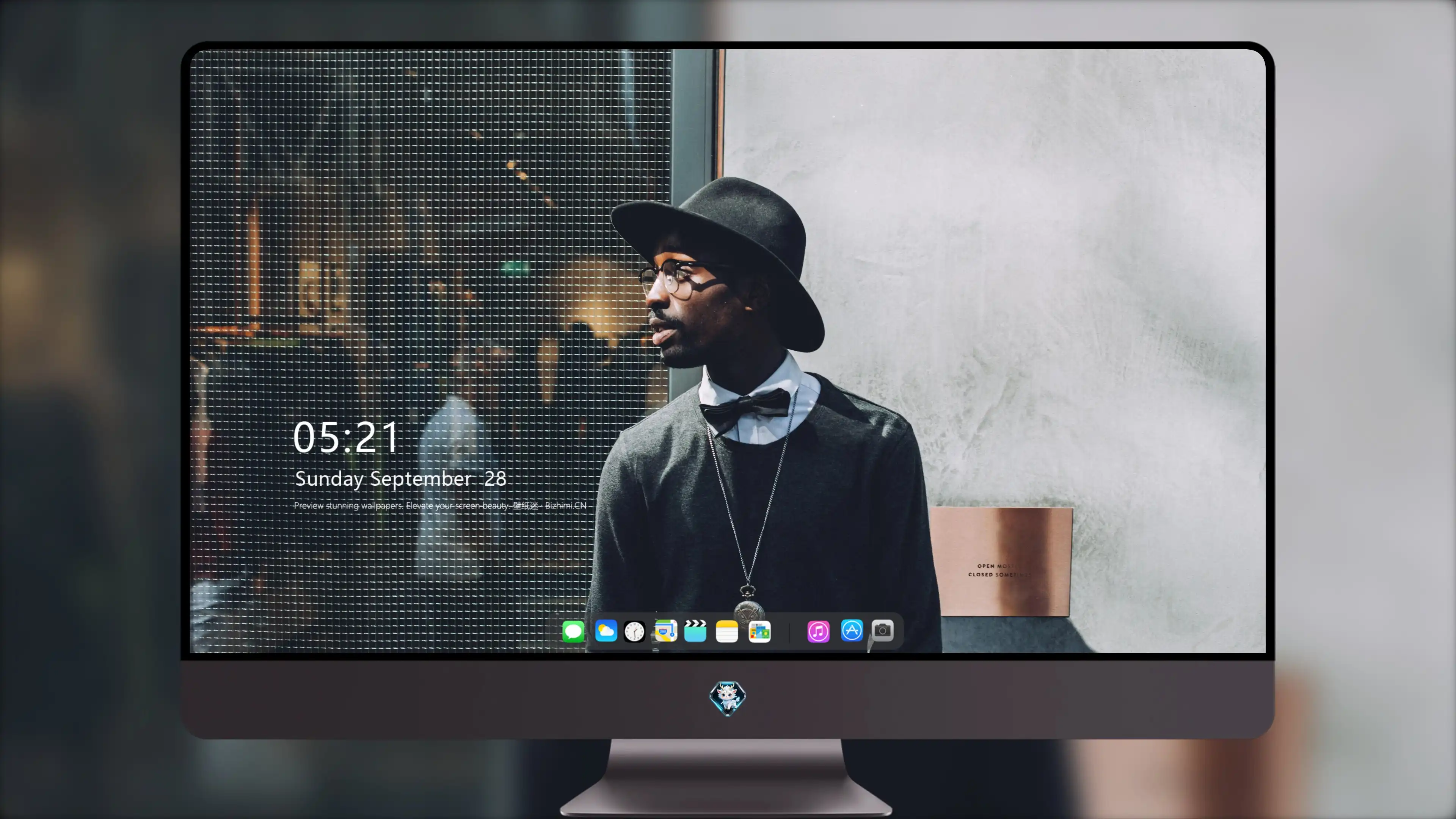The height and width of the screenshot is (819, 1456).
Task: Open the gray Camera app icon
Action: point(882,630)
